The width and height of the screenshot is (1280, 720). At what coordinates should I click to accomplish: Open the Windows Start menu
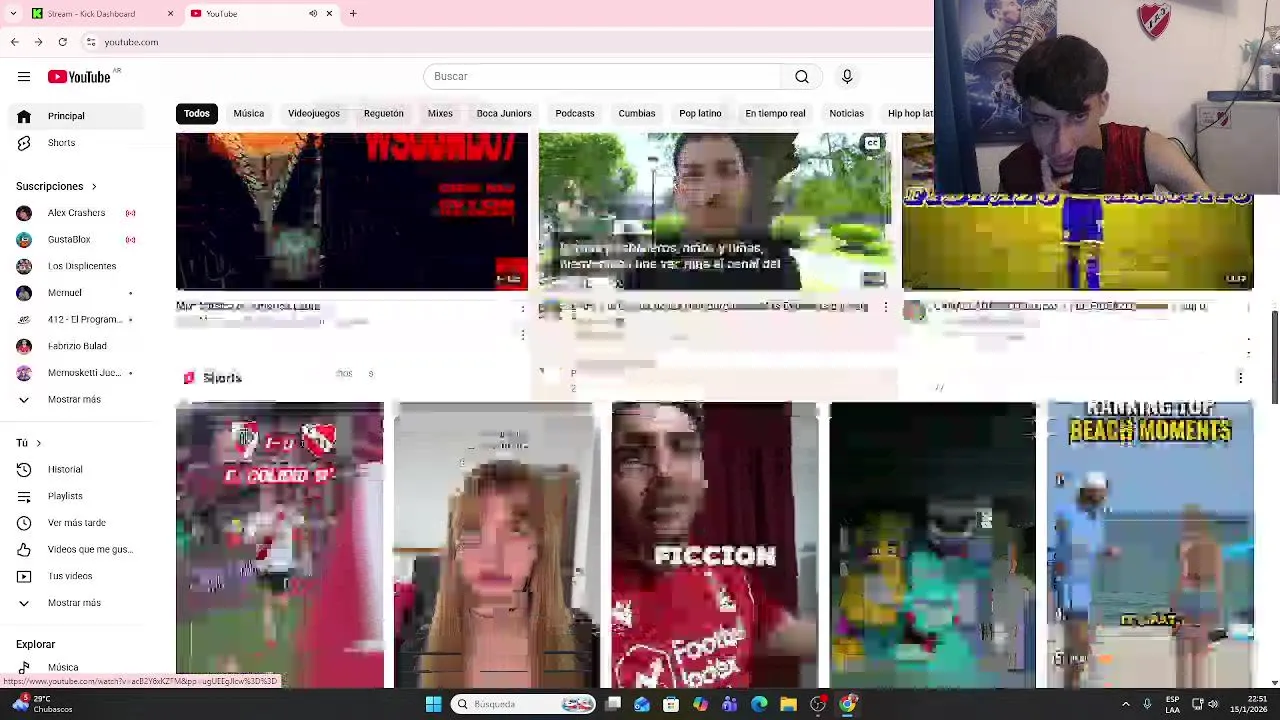click(433, 704)
